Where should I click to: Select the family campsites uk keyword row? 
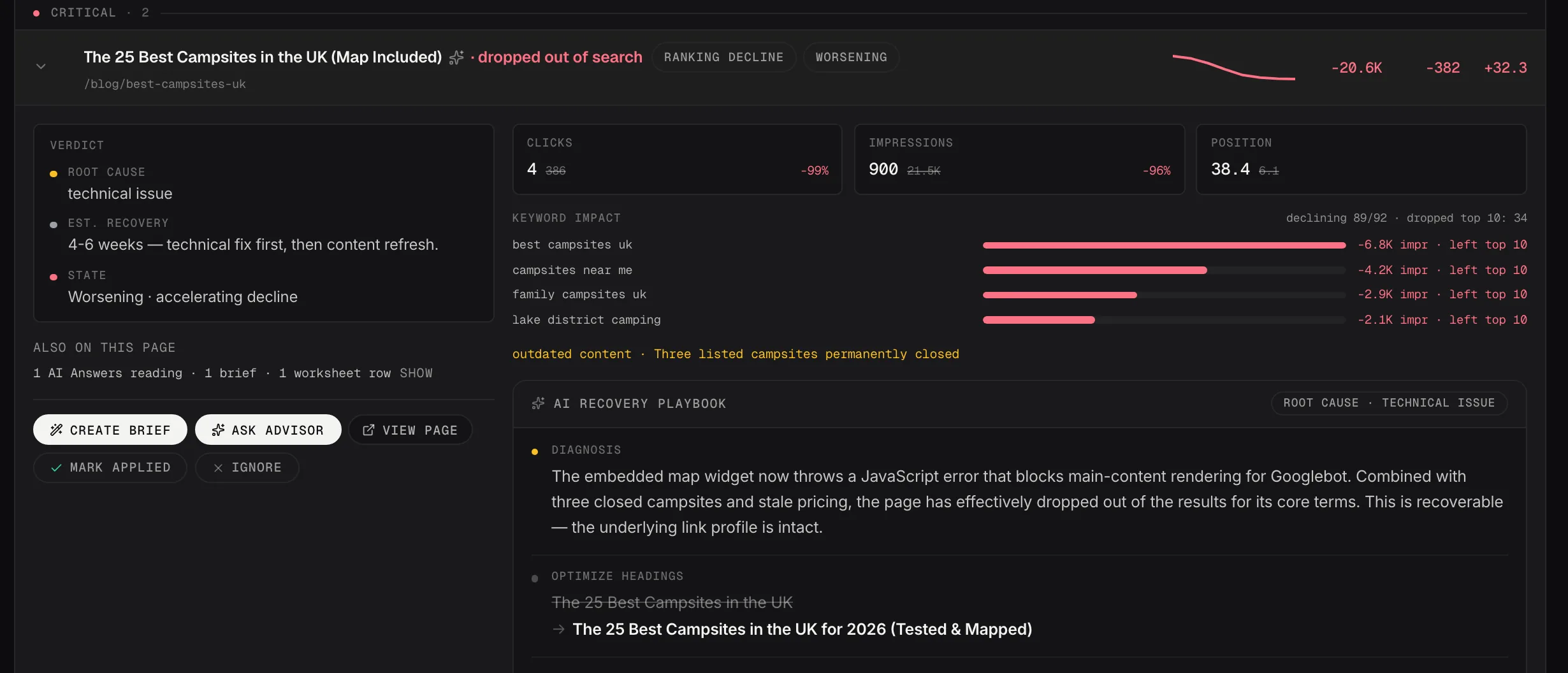pyautogui.click(x=1020, y=295)
